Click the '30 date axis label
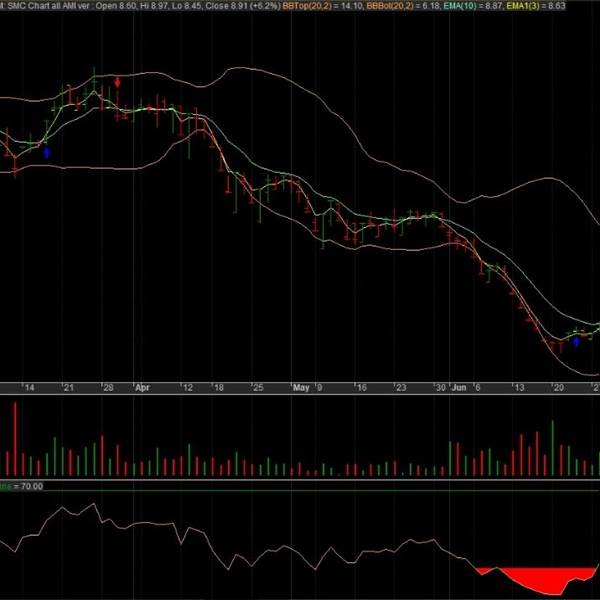This screenshot has width=600, height=600. pos(440,388)
